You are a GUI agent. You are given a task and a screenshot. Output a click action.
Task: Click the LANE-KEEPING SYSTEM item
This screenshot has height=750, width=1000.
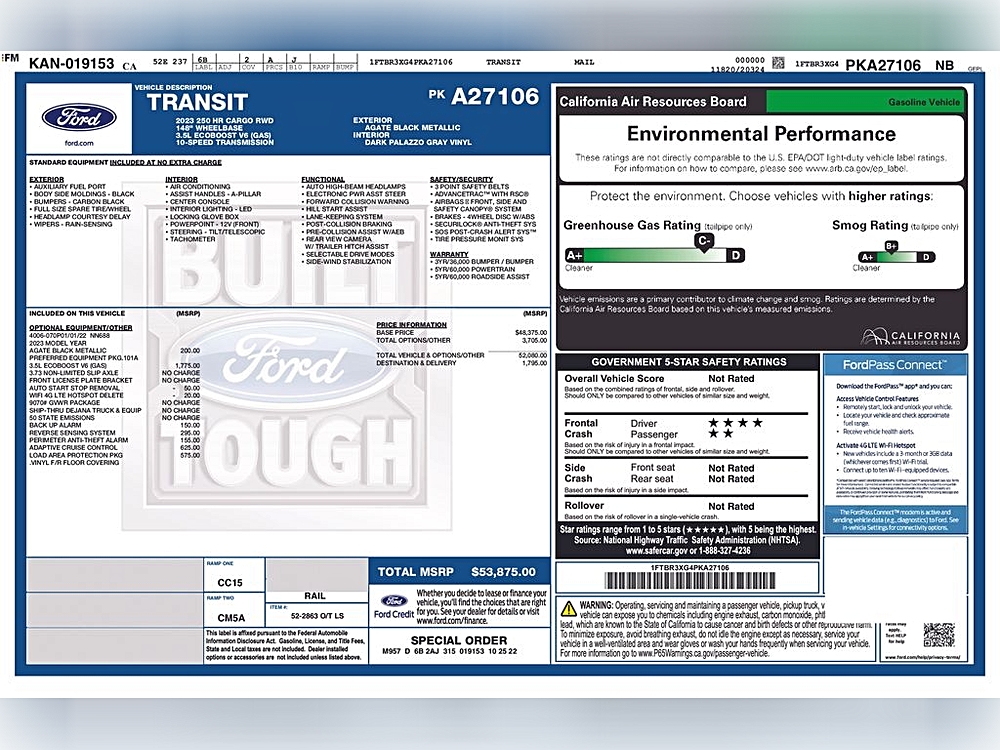(x=344, y=217)
